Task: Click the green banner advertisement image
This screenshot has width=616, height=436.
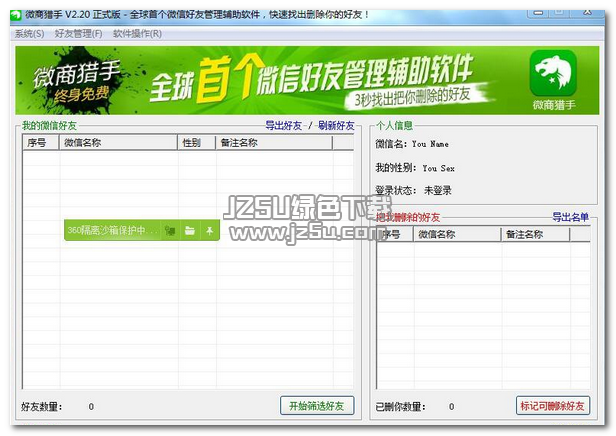Action: [x=307, y=81]
